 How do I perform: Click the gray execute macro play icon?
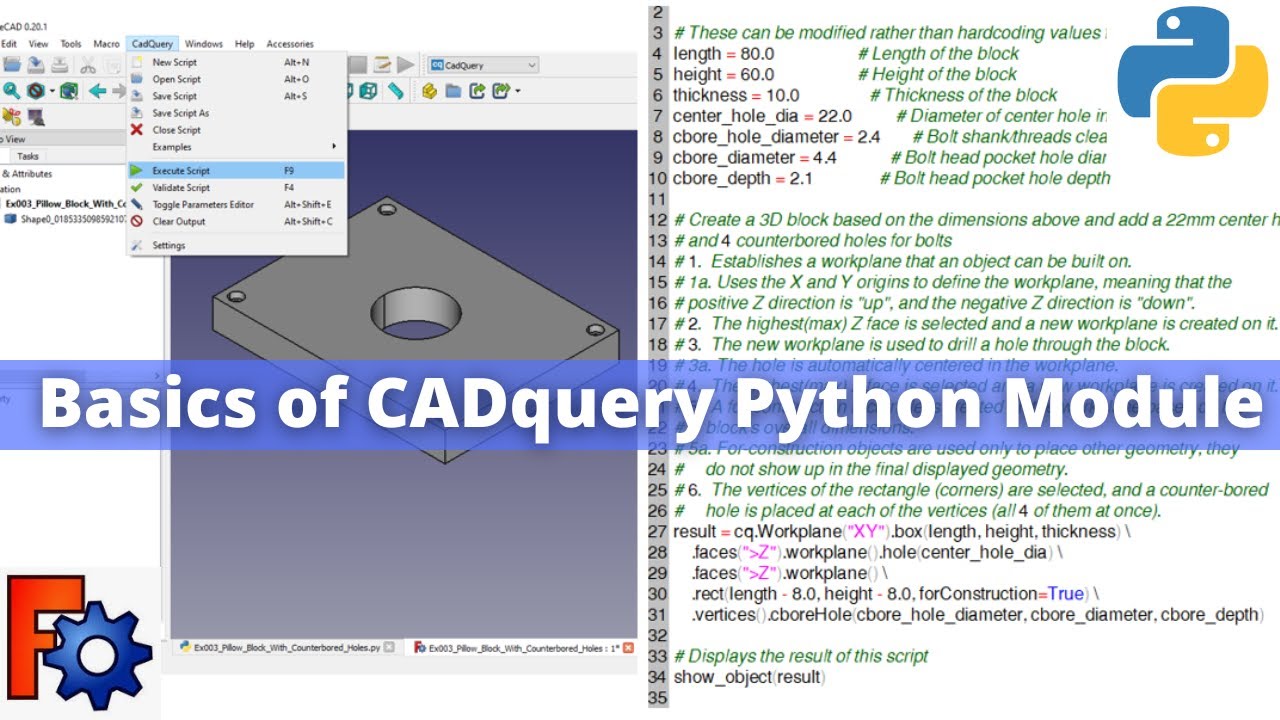405,65
